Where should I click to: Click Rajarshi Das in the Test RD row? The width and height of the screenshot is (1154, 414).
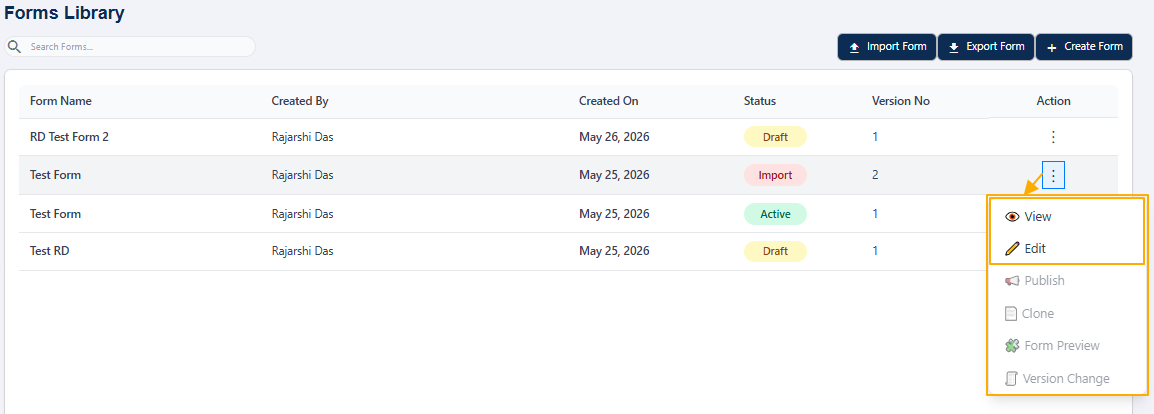[302, 251]
